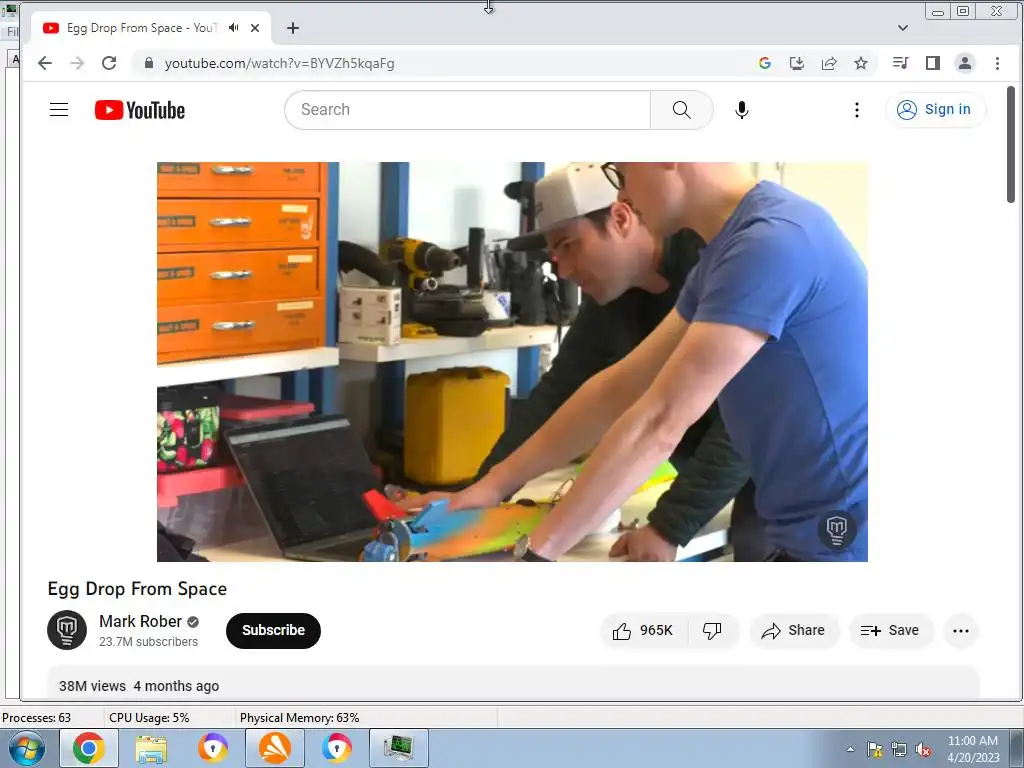Switch to Chrome in the taskbar
Screen dimensions: 1024x768
point(89,748)
